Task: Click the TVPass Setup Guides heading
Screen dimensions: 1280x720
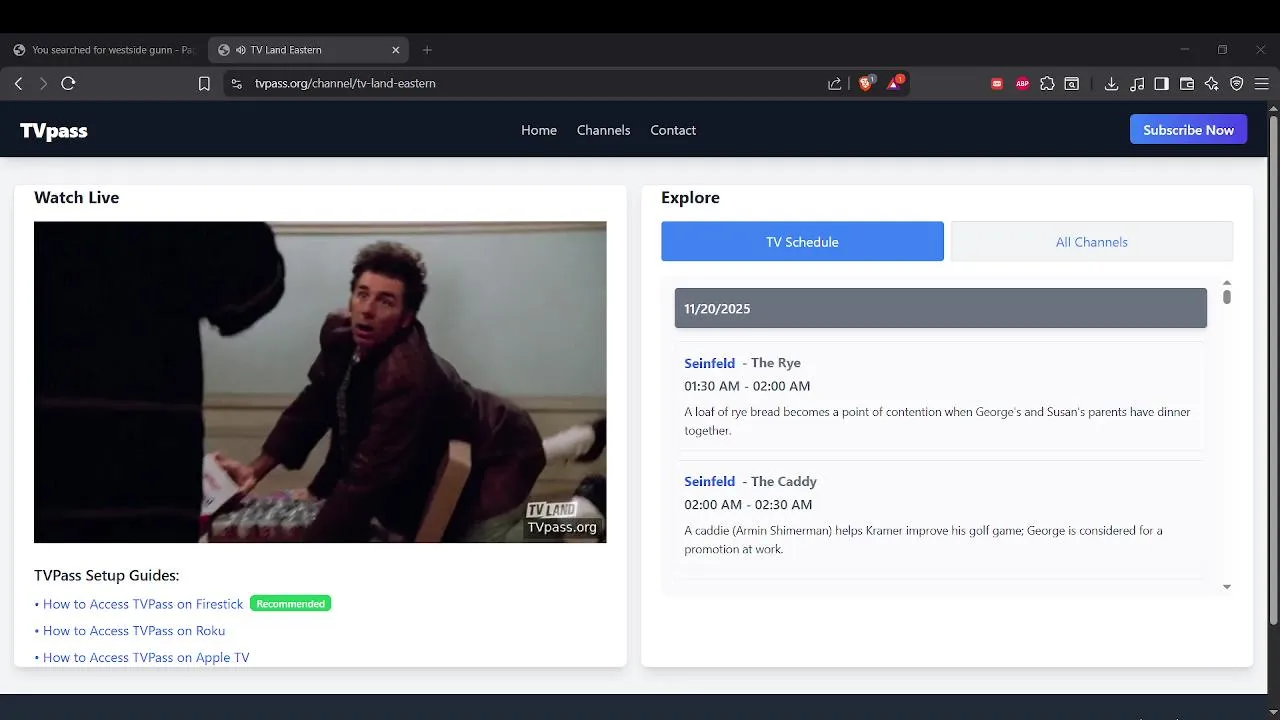Action: point(106,575)
